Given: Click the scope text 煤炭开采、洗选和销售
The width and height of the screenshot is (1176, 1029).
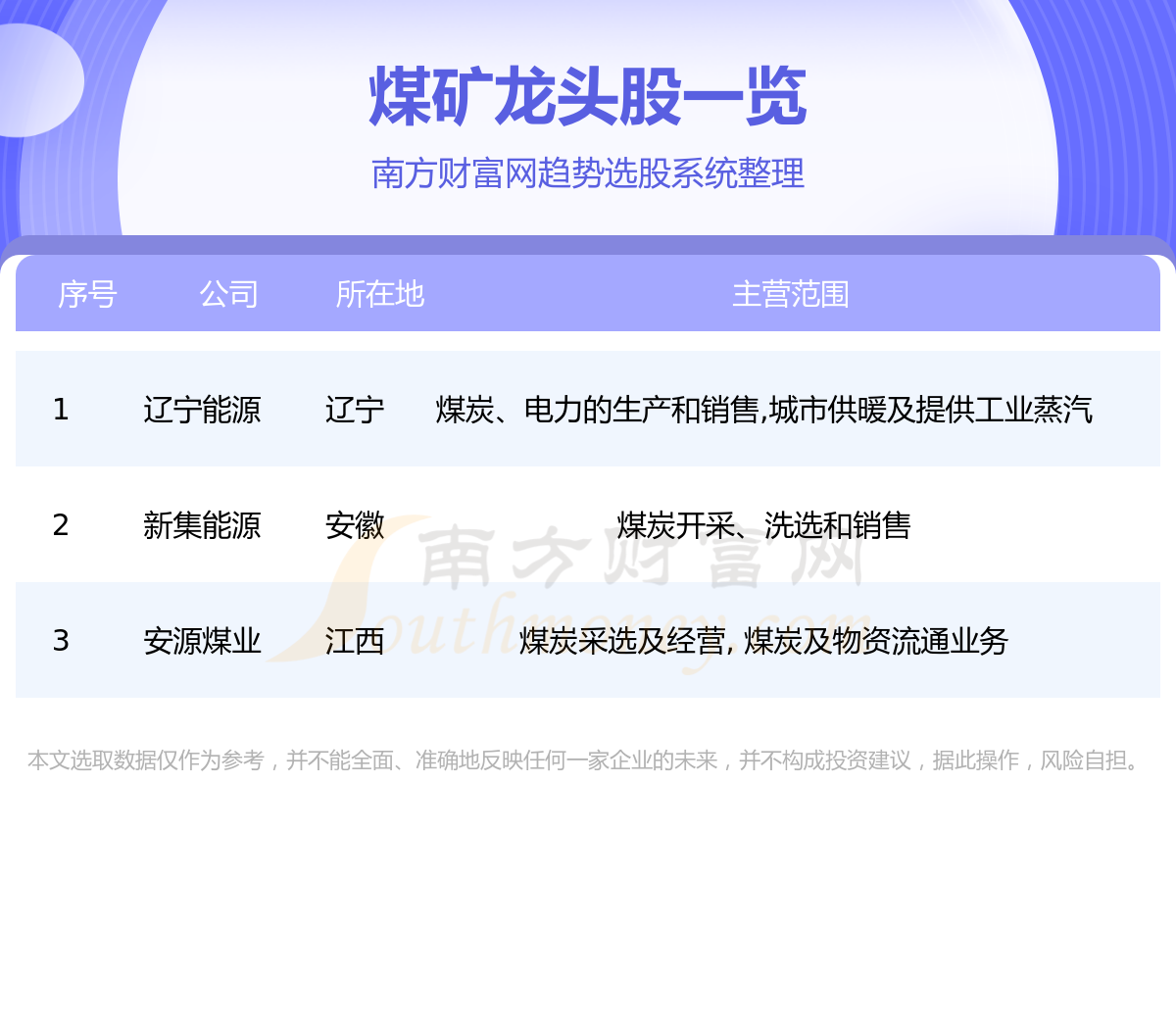Looking at the screenshot, I should [x=764, y=525].
